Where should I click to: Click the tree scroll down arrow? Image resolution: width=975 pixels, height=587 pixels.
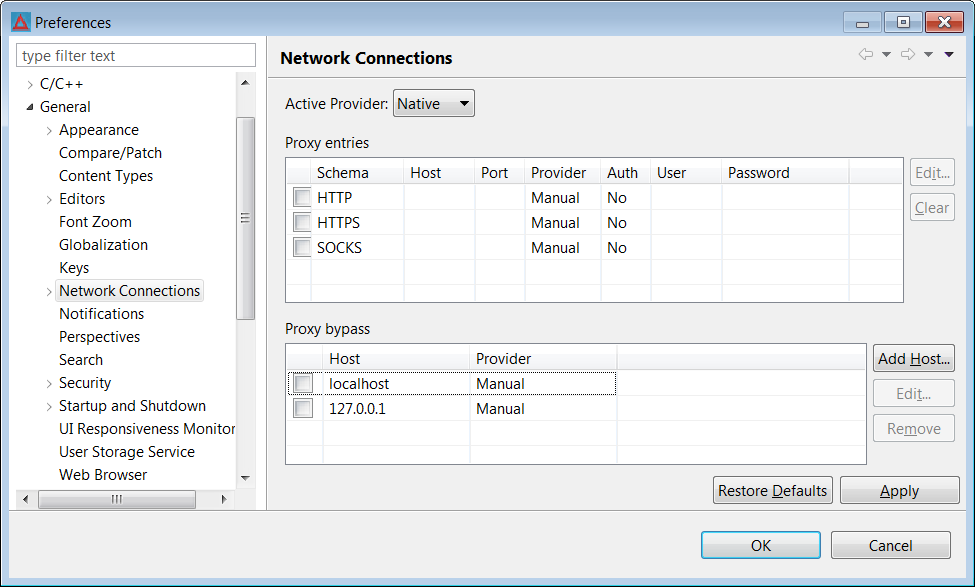click(245, 478)
